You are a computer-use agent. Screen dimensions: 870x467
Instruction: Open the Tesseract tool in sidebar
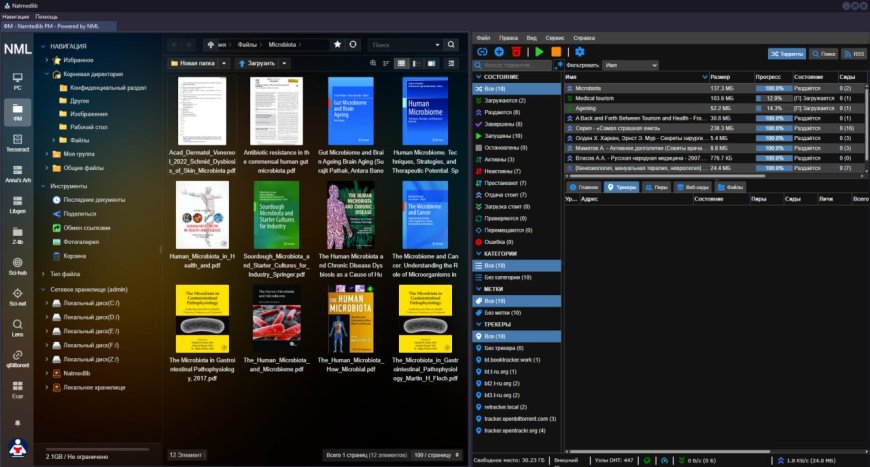click(18, 143)
